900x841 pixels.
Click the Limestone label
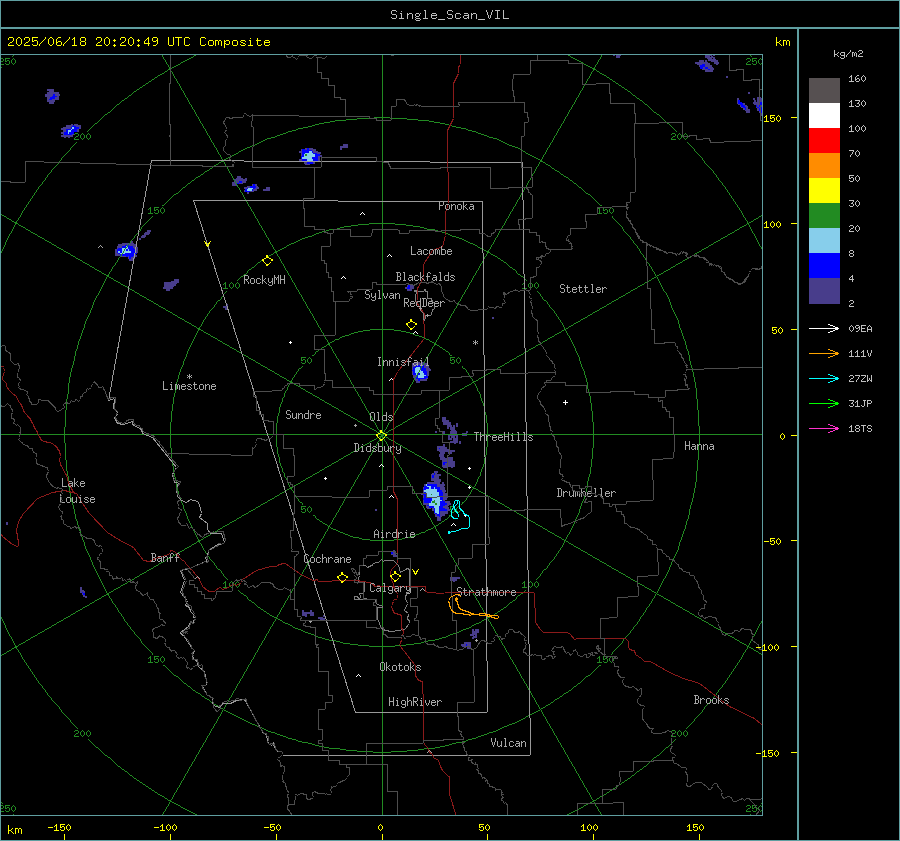pyautogui.click(x=189, y=386)
